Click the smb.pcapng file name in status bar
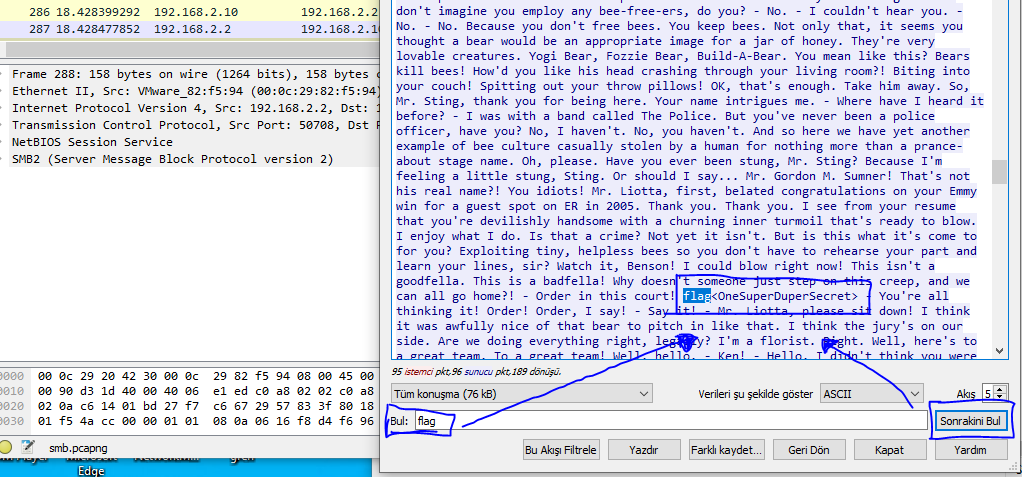 78,448
